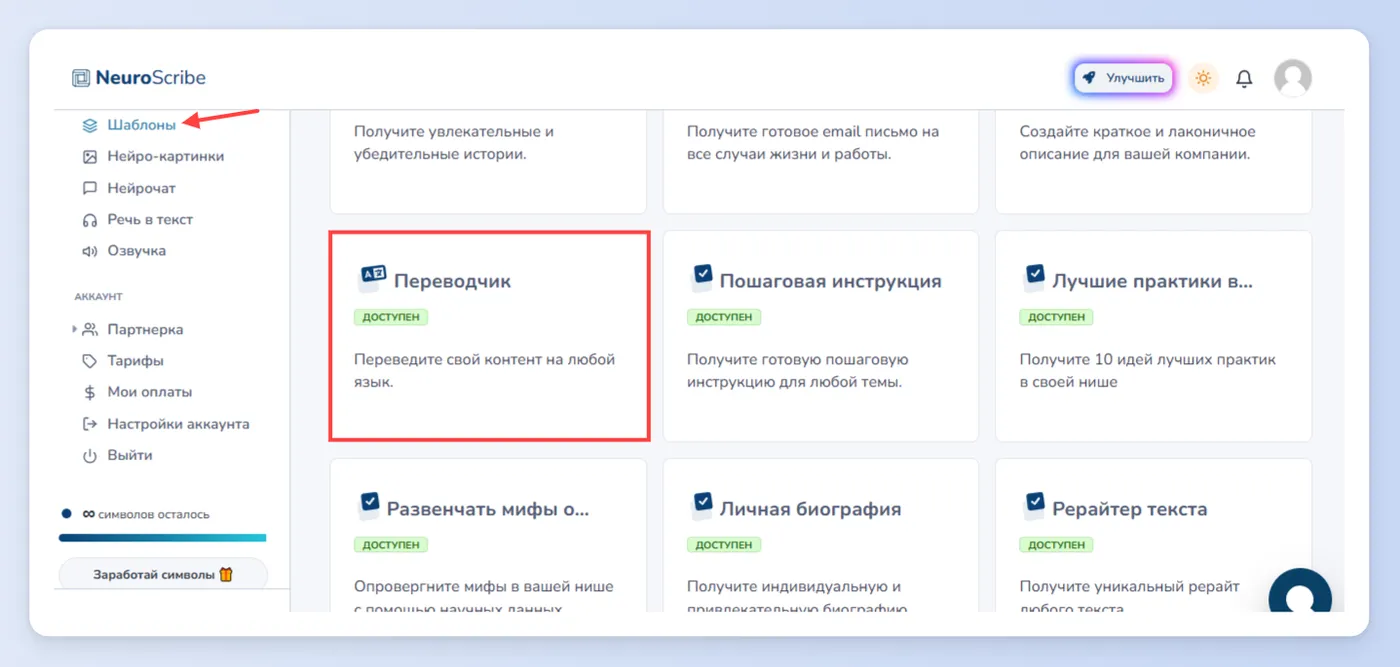
Task: Click the Пошаговая инструкция checkmark icon
Action: [x=702, y=278]
